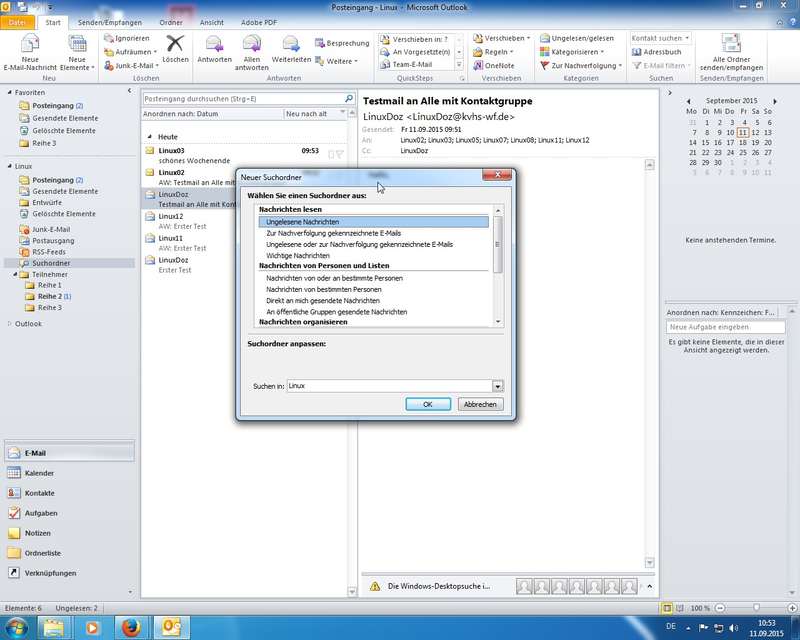Toggle the follow-up flag on Linux03 message

click(339, 154)
